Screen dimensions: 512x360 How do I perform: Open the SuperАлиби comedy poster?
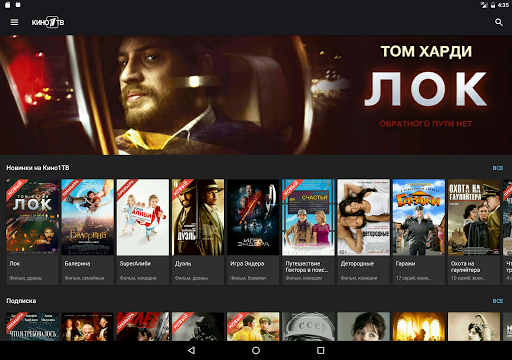click(143, 217)
